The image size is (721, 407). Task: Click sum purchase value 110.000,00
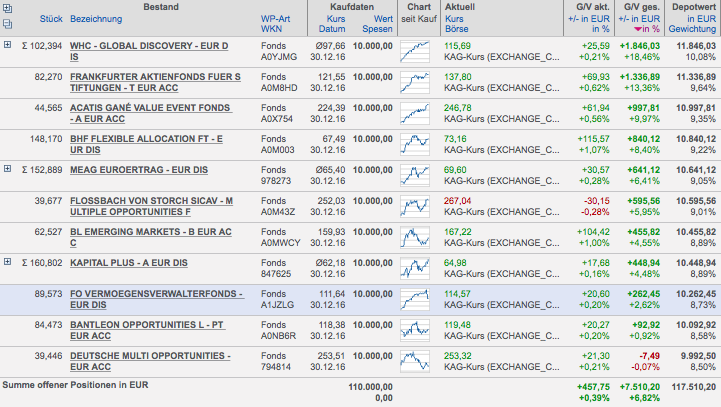point(371,387)
